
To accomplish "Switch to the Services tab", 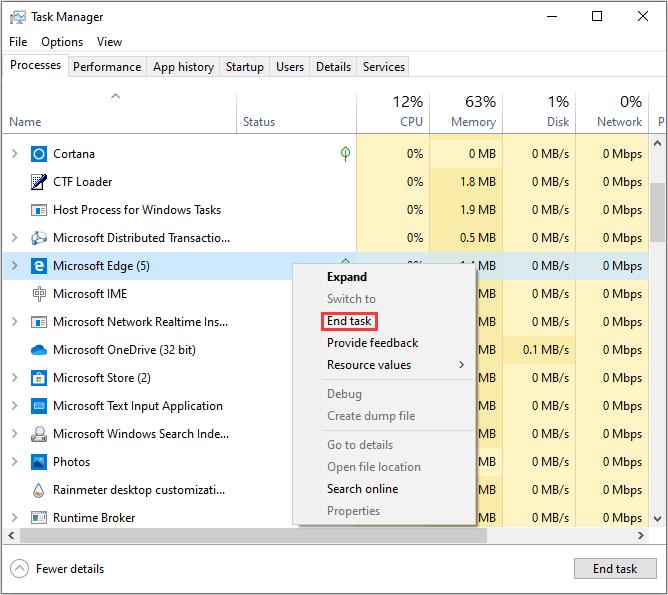I will point(383,67).
